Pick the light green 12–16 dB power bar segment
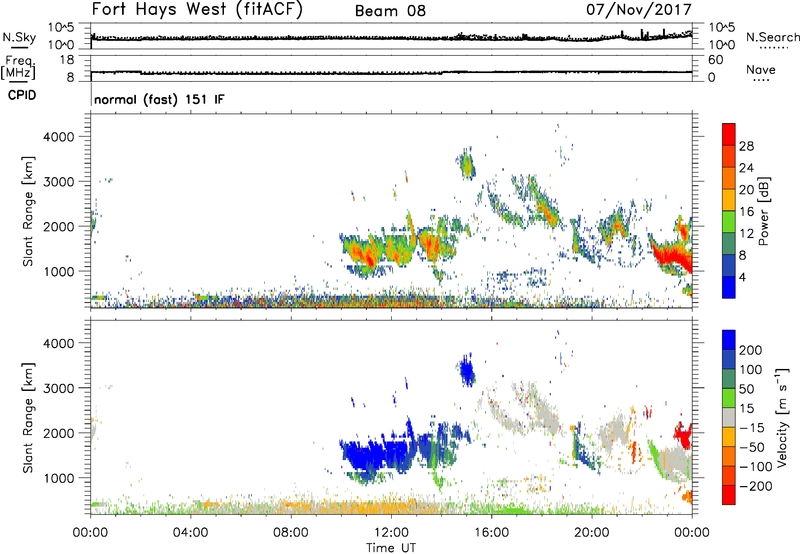800x554 pixels. coord(729,222)
